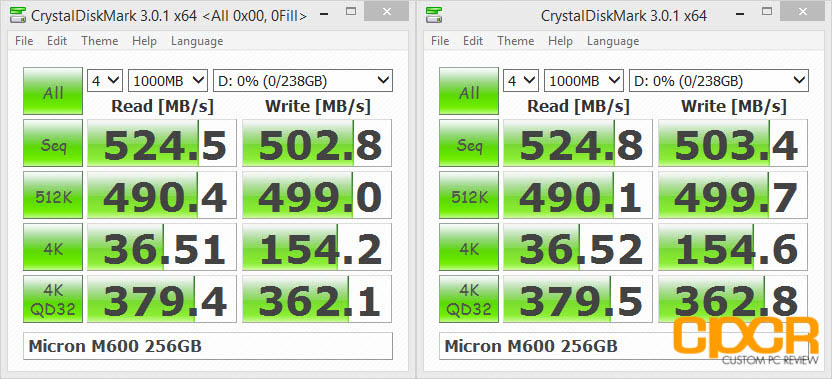This screenshot has width=832, height=379.
Task: Open 1000MB size dropdown in left window
Action: pos(168,81)
